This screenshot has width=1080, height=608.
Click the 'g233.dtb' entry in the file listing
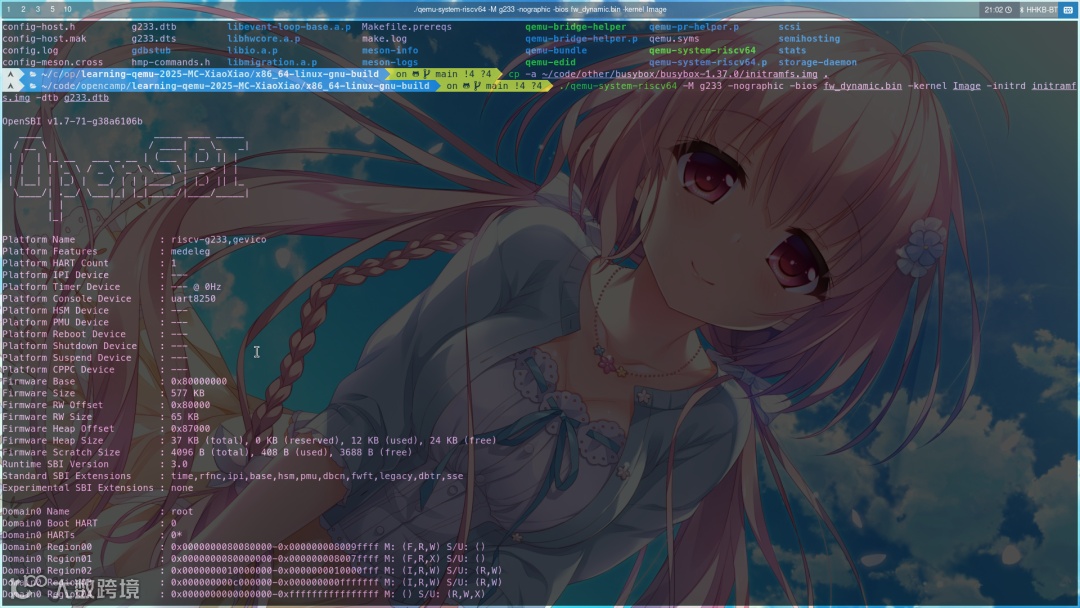tap(154, 27)
